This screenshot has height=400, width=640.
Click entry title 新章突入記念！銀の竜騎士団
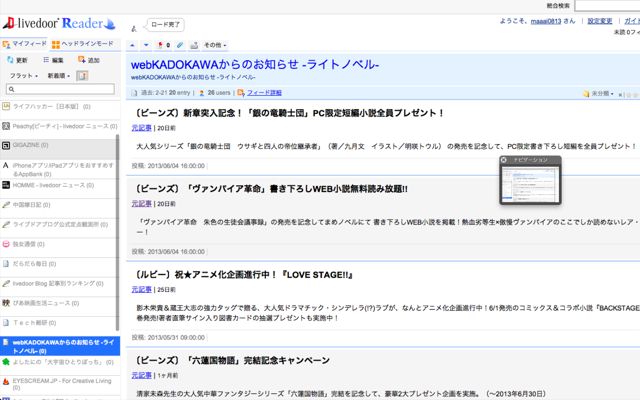290,113
